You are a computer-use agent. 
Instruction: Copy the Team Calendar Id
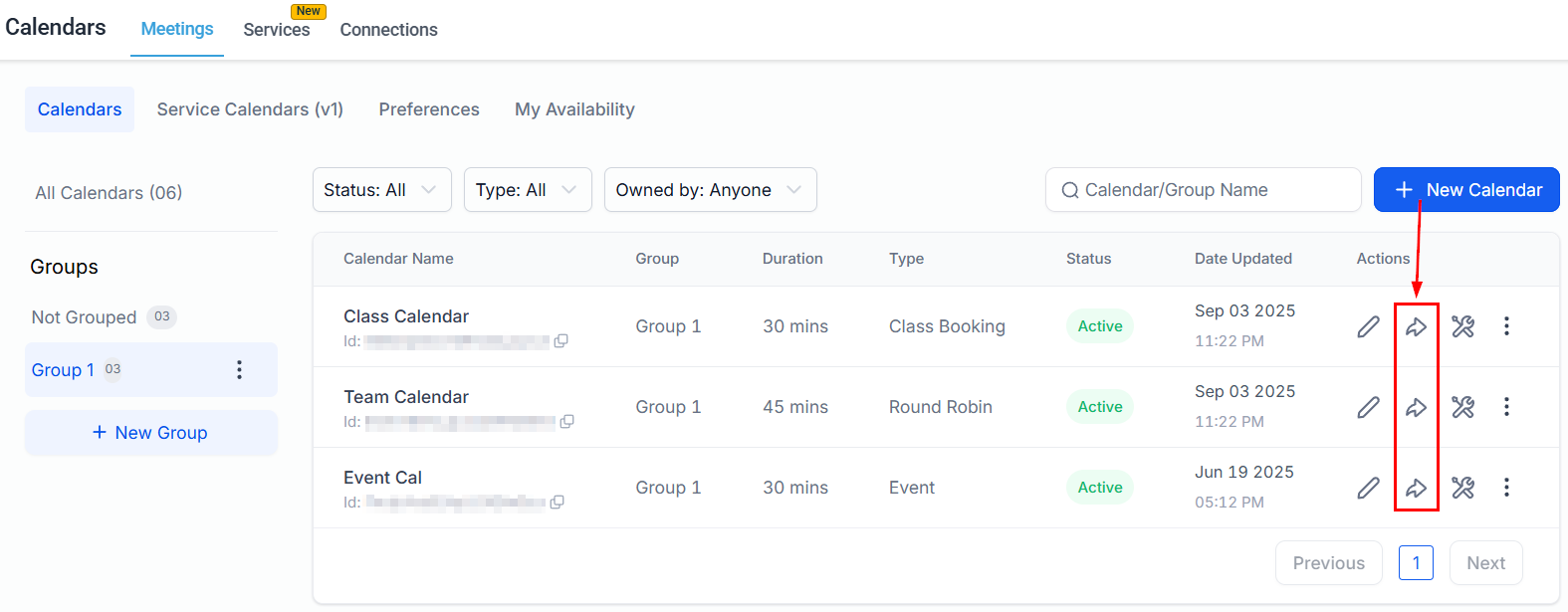pyautogui.click(x=567, y=422)
